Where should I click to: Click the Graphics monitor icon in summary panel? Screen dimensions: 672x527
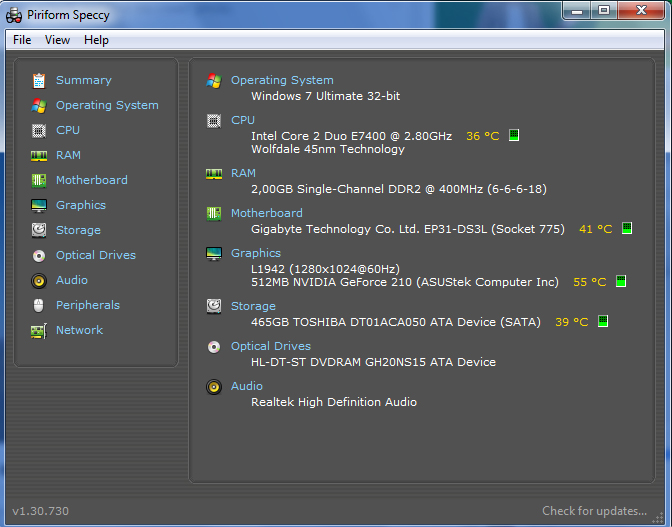pyautogui.click(x=214, y=254)
